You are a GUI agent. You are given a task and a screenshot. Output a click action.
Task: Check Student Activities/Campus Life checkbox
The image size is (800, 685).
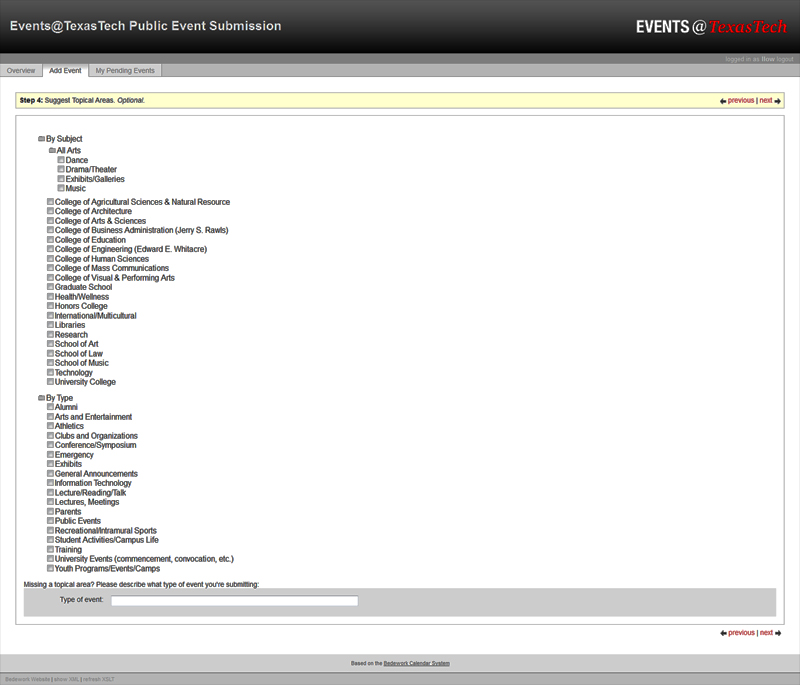click(x=51, y=540)
